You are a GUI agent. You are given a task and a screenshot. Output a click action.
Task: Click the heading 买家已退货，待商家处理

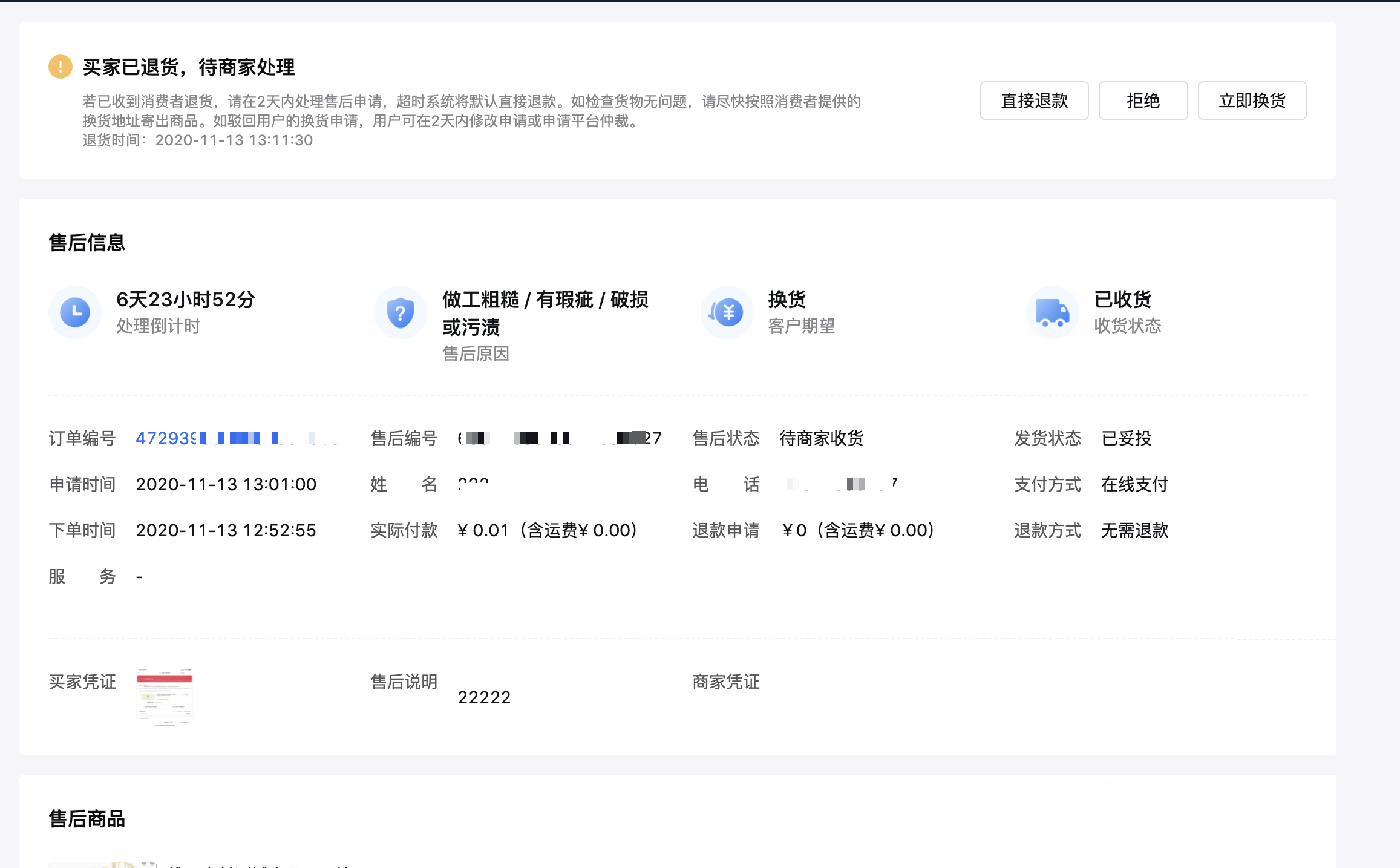[x=189, y=67]
